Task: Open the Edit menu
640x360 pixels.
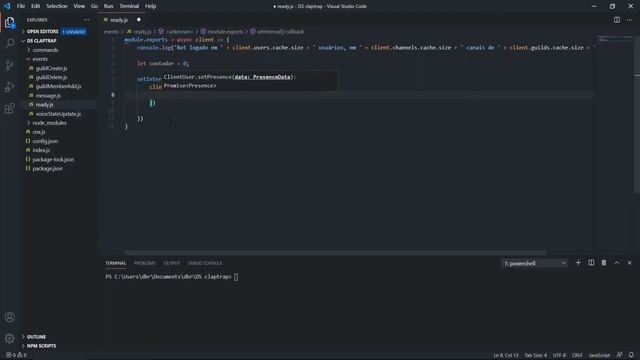Action: click(x=36, y=6)
